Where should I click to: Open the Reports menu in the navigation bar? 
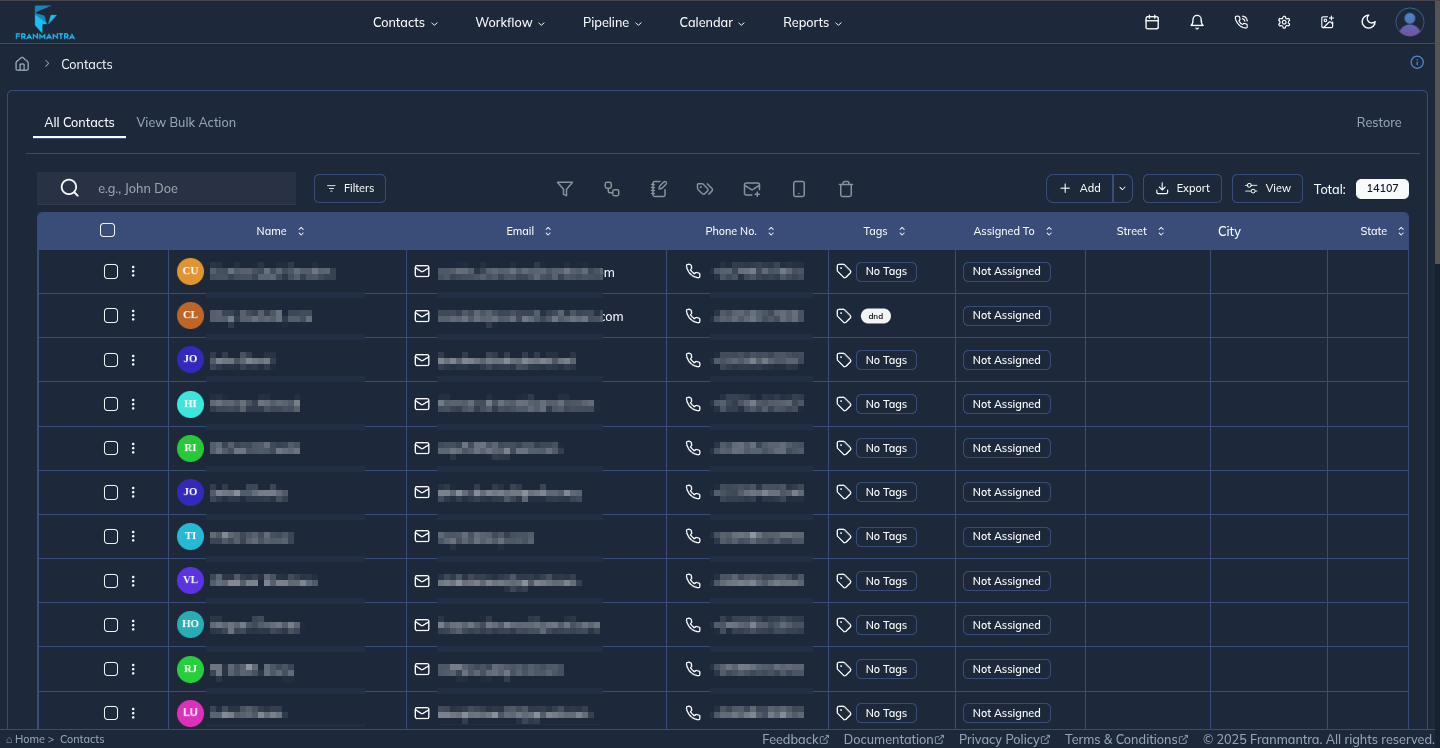tap(811, 21)
